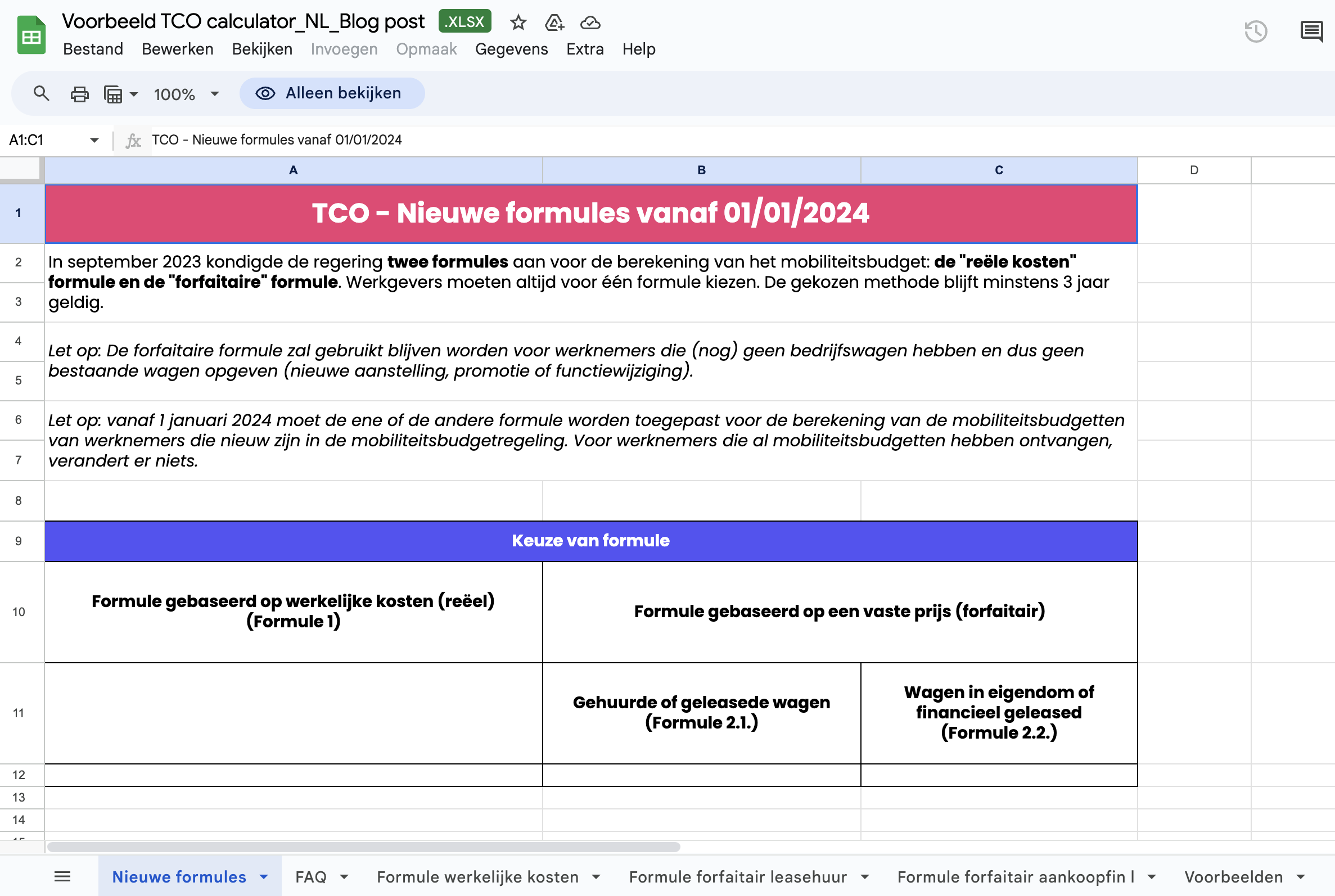Open version history clock icon
Viewport: 1335px width, 896px height.
[x=1256, y=31]
